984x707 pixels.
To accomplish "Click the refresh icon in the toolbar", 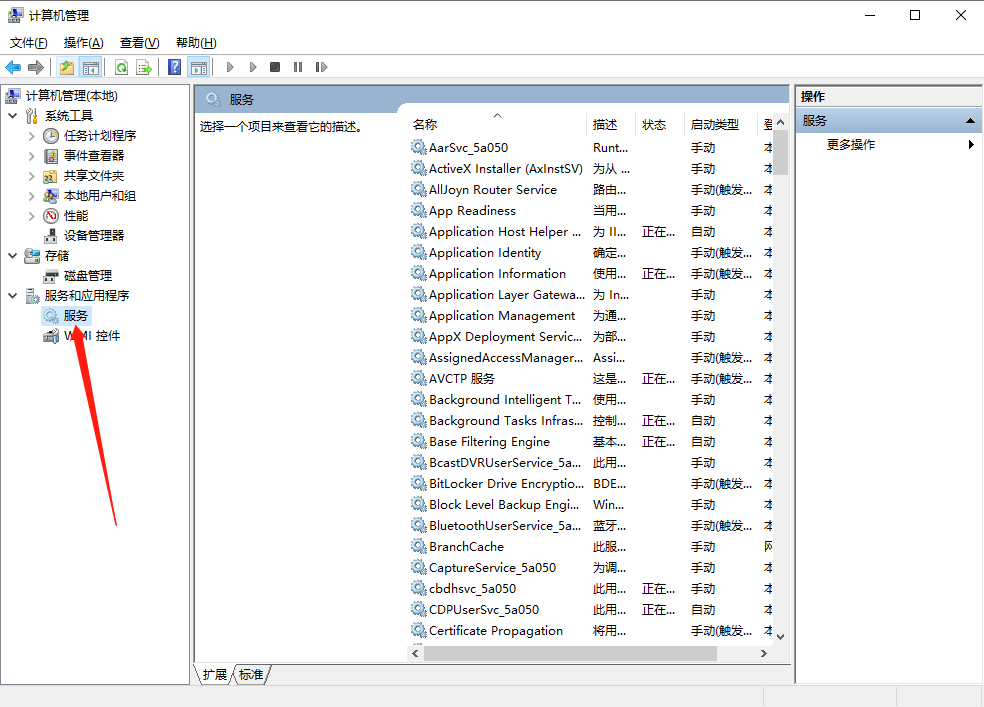I will coord(121,67).
